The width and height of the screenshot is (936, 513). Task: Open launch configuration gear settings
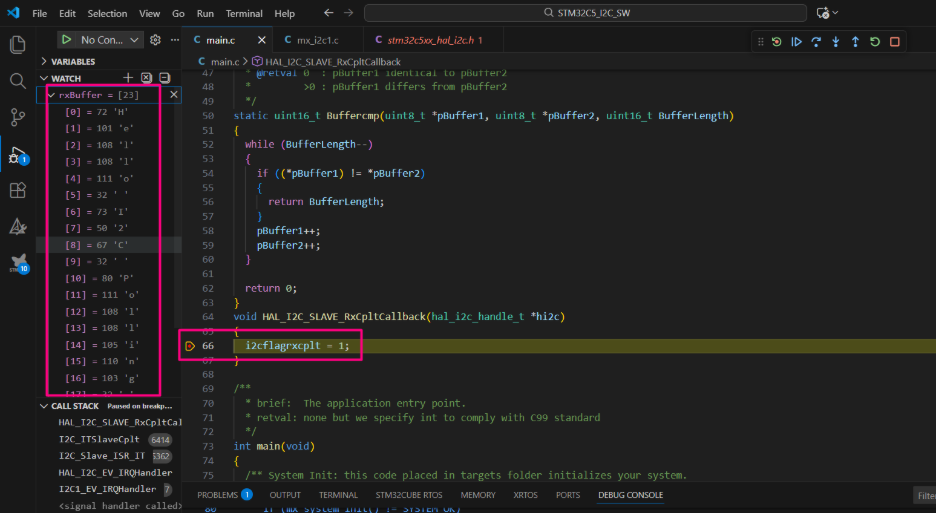[x=155, y=40]
